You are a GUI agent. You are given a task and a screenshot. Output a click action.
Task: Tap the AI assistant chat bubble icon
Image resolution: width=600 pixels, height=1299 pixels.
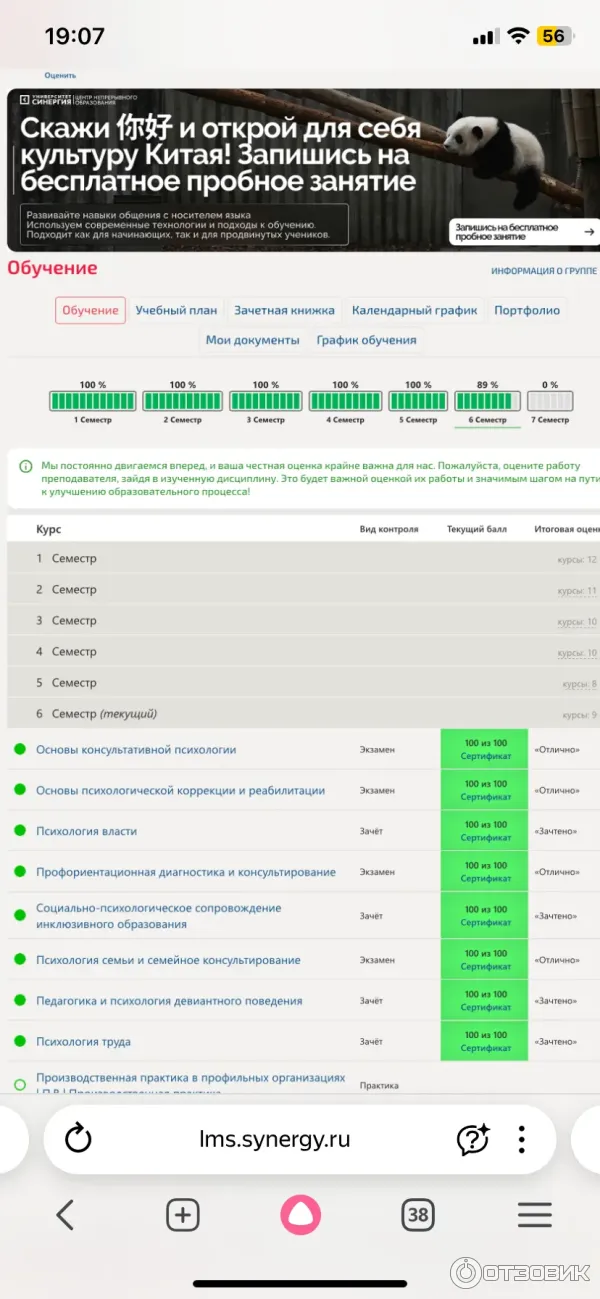[x=472, y=1139]
